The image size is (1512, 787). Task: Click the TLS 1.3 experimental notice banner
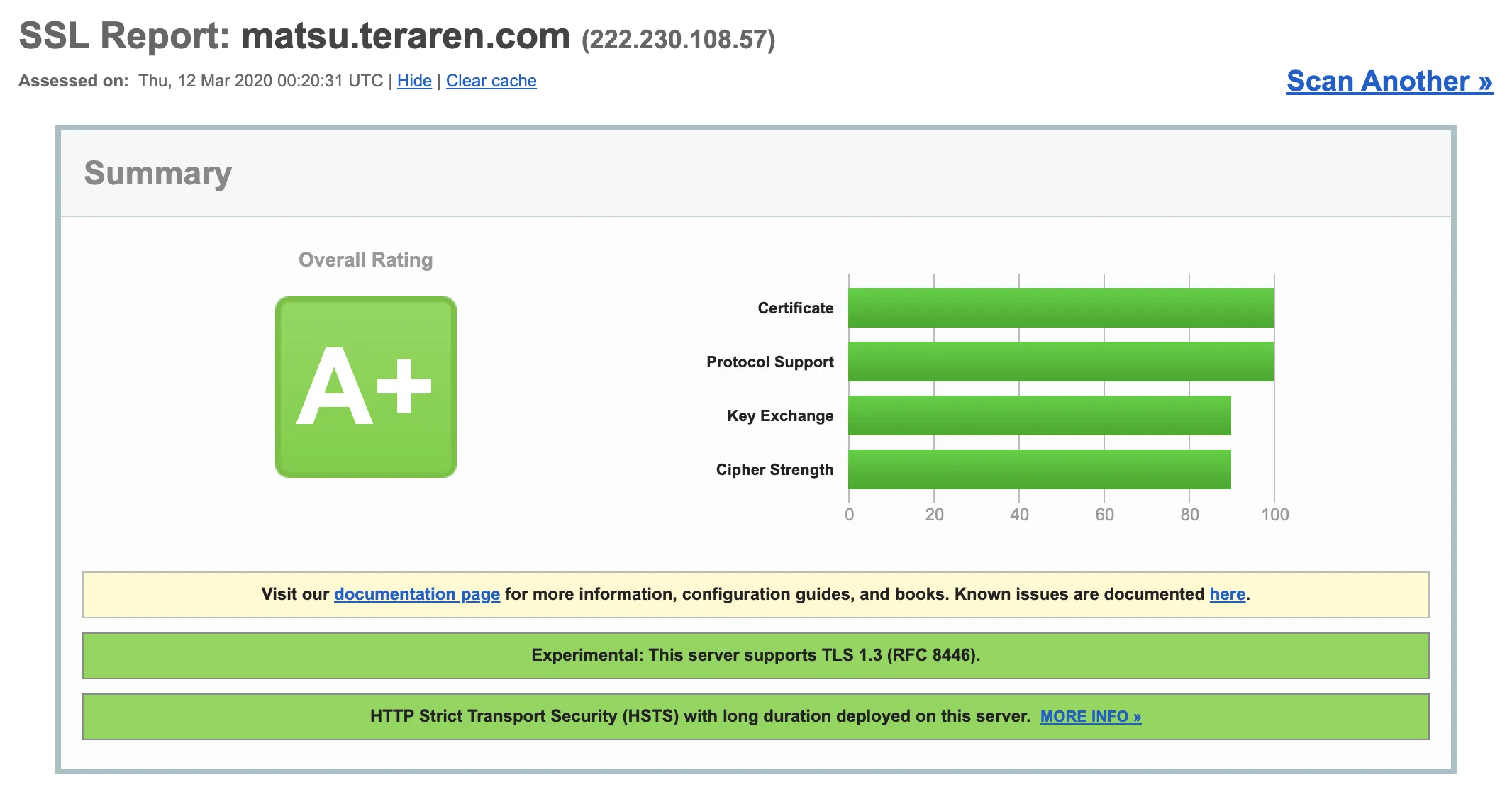pyautogui.click(x=755, y=655)
